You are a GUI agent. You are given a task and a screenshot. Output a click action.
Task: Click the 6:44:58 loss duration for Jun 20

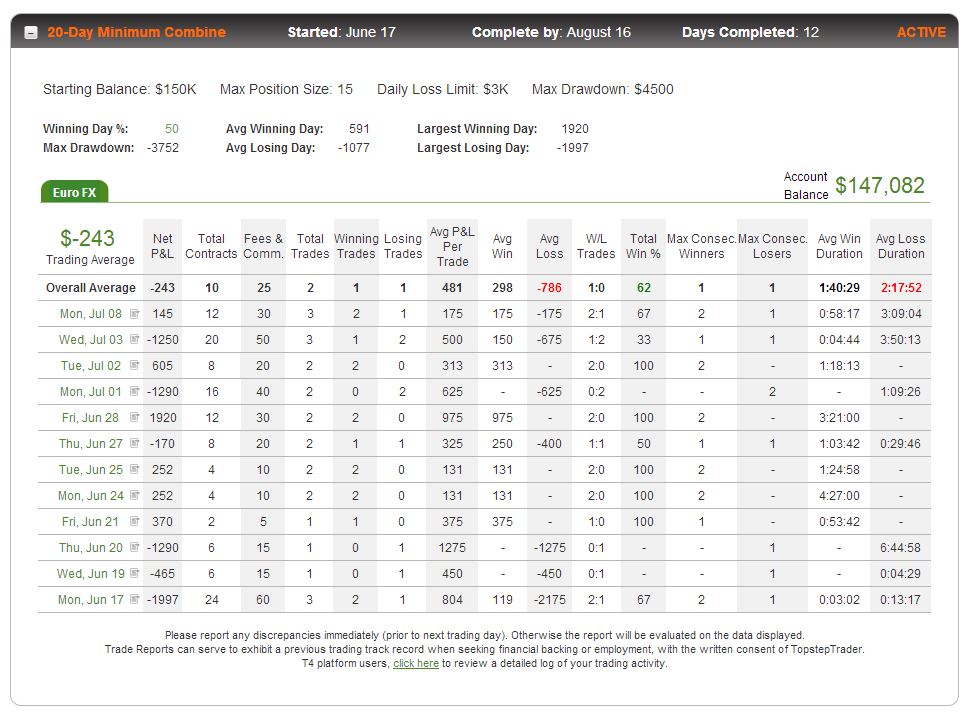pos(901,547)
